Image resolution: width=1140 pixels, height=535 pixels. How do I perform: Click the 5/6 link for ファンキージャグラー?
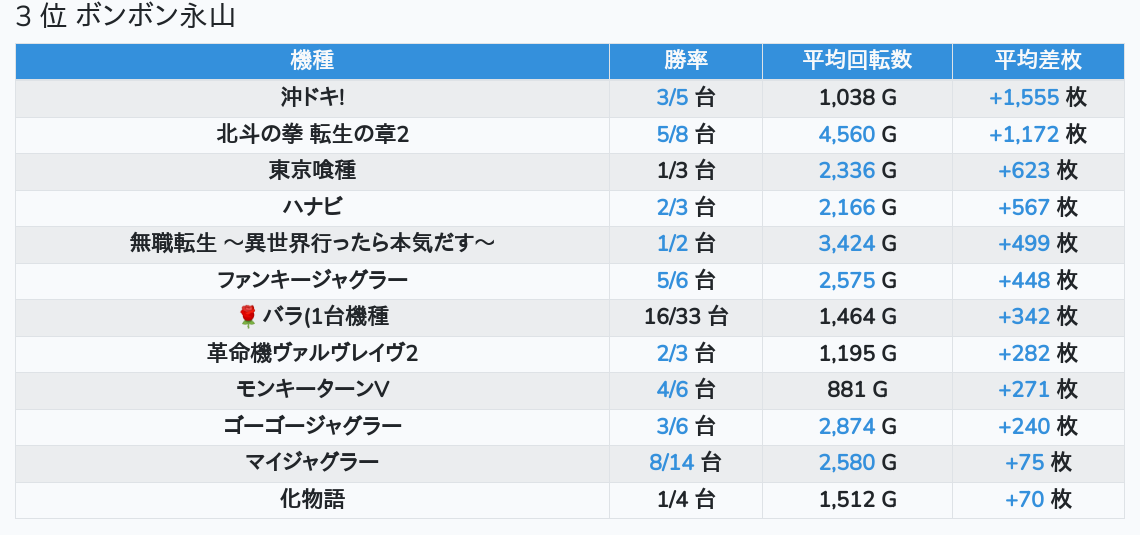673,280
